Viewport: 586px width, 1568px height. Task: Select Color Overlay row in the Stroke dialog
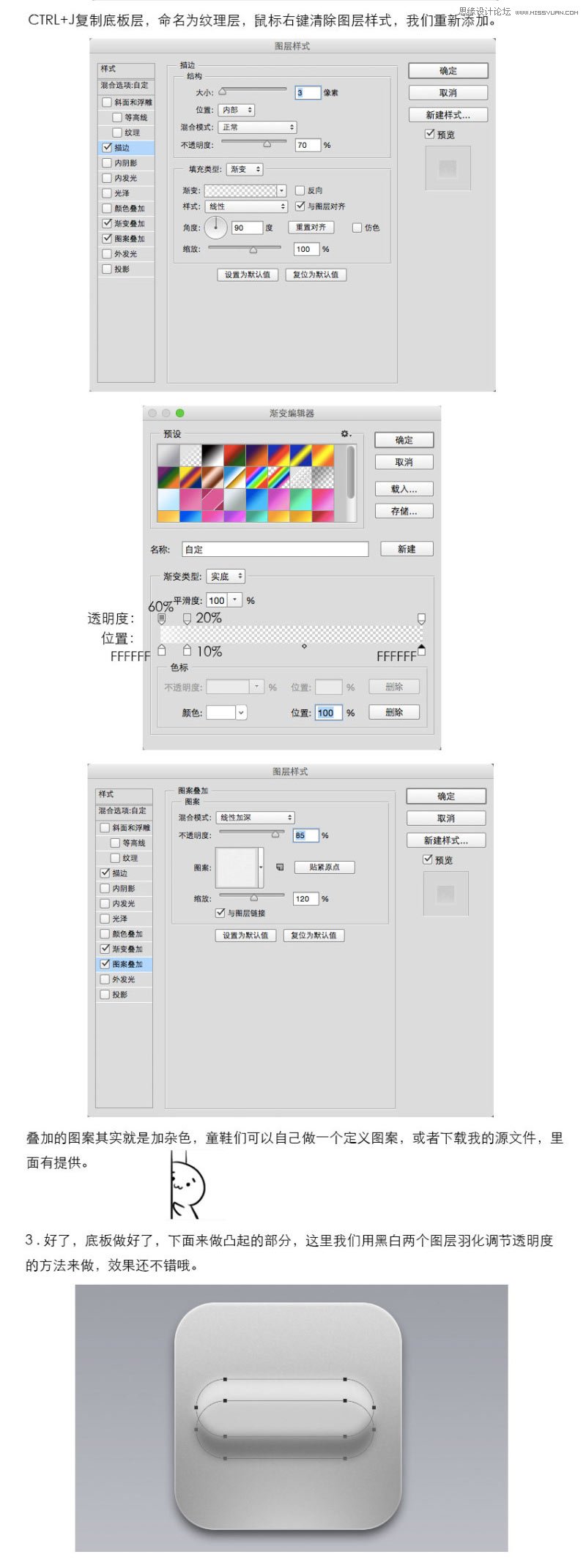click(x=126, y=209)
